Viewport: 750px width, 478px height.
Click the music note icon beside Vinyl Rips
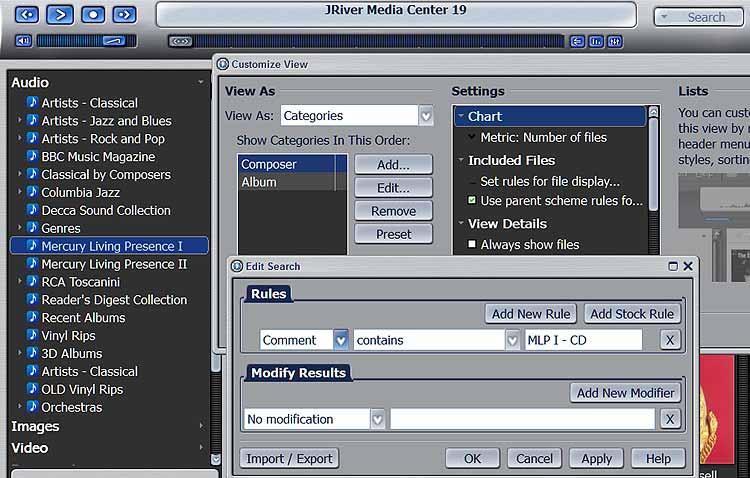[32, 335]
